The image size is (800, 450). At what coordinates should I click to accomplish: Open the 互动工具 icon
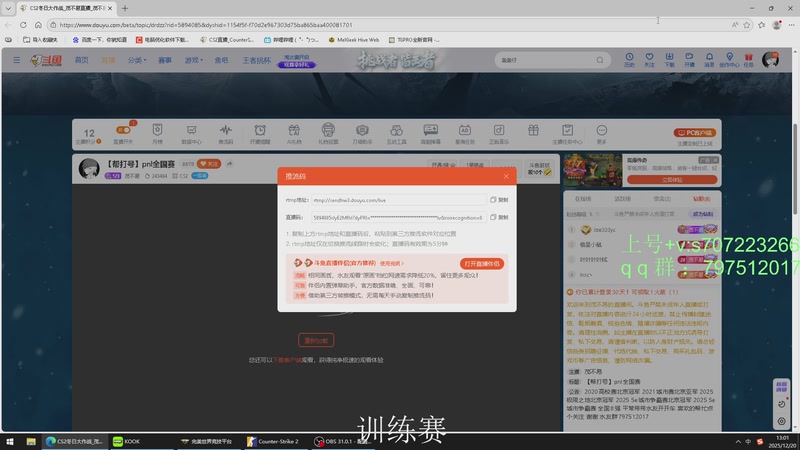pos(396,134)
